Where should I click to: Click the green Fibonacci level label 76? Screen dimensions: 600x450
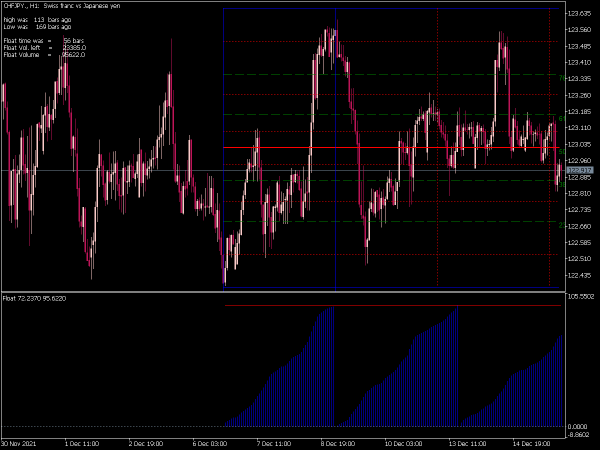coord(562,78)
